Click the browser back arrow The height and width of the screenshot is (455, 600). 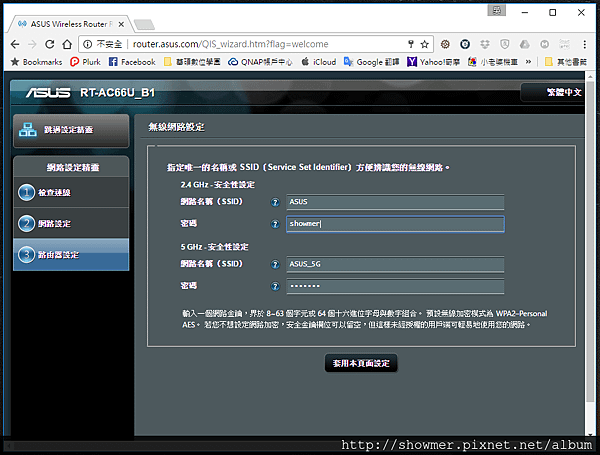click(15, 44)
